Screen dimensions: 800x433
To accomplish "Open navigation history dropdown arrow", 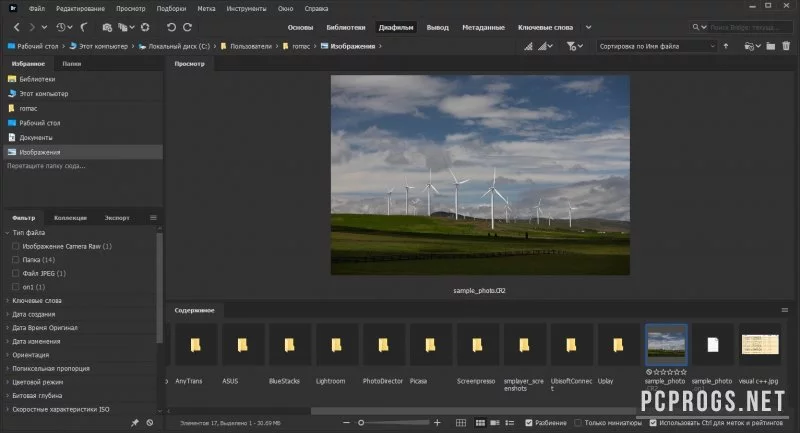I will (x=44, y=27).
